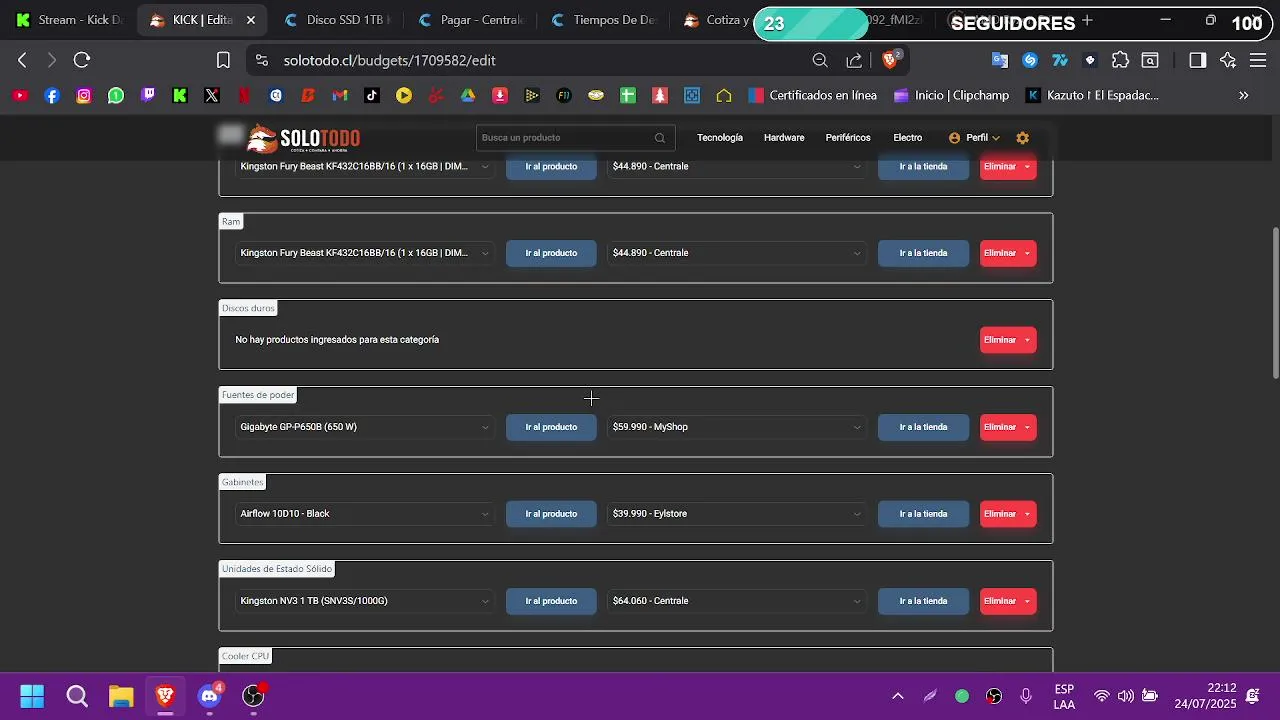Switch to the Stream - Kick tab
The image size is (1280, 720).
68,20
